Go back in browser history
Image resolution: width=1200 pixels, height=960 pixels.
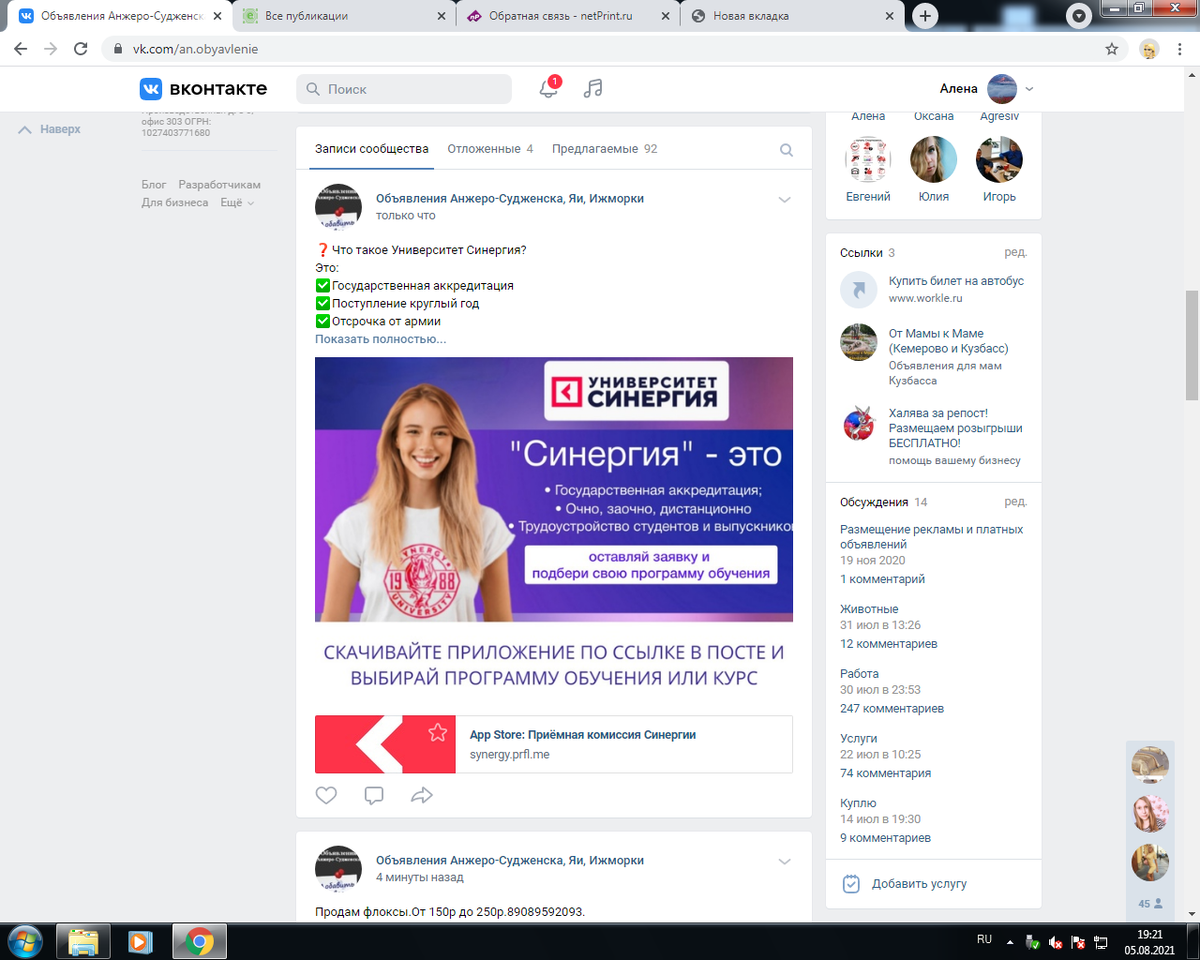click(20, 48)
